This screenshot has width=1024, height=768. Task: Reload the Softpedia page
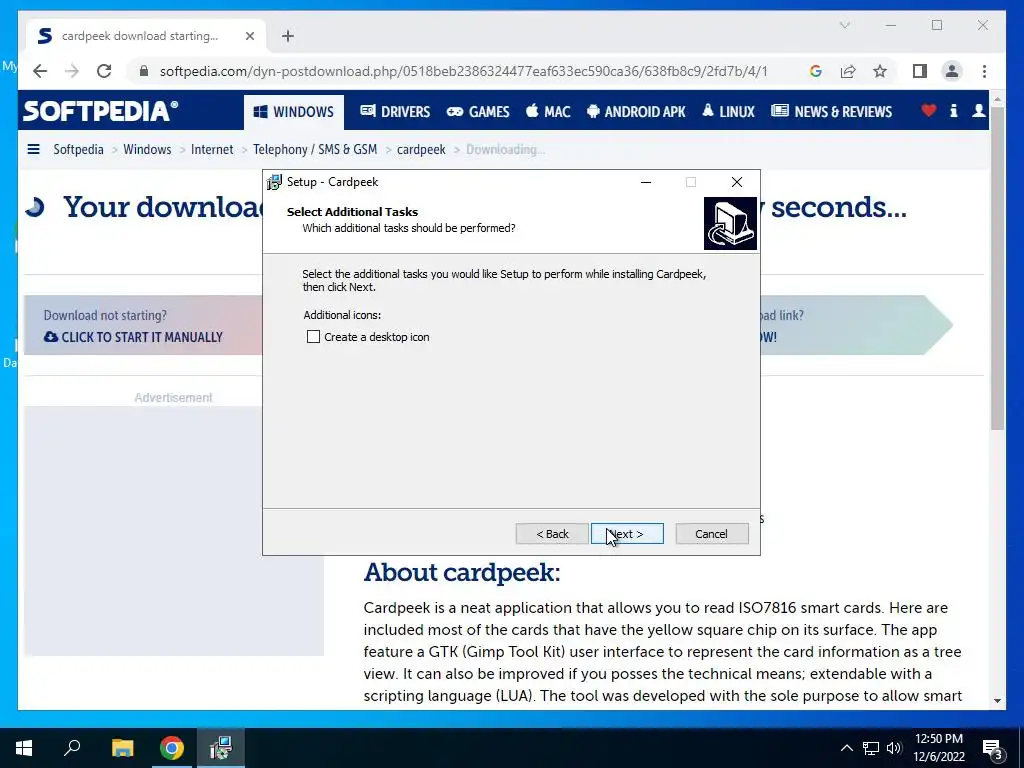(104, 71)
